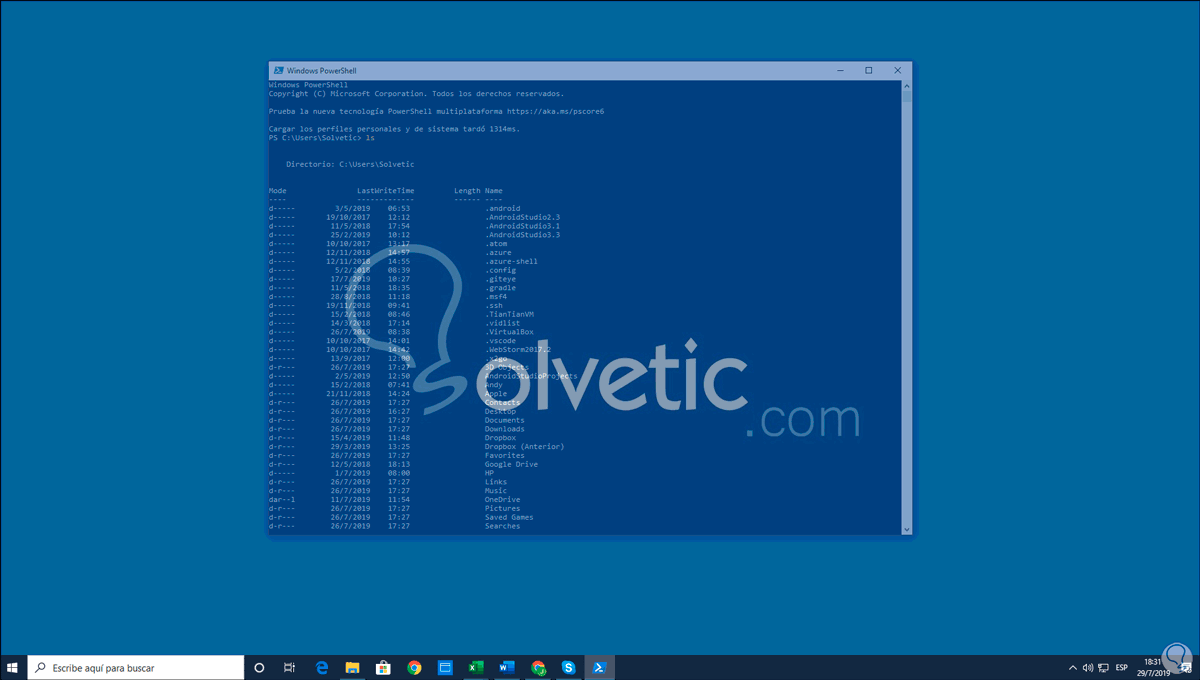Click the pscore6 URL text
This screenshot has height=680, width=1200.
(555, 111)
